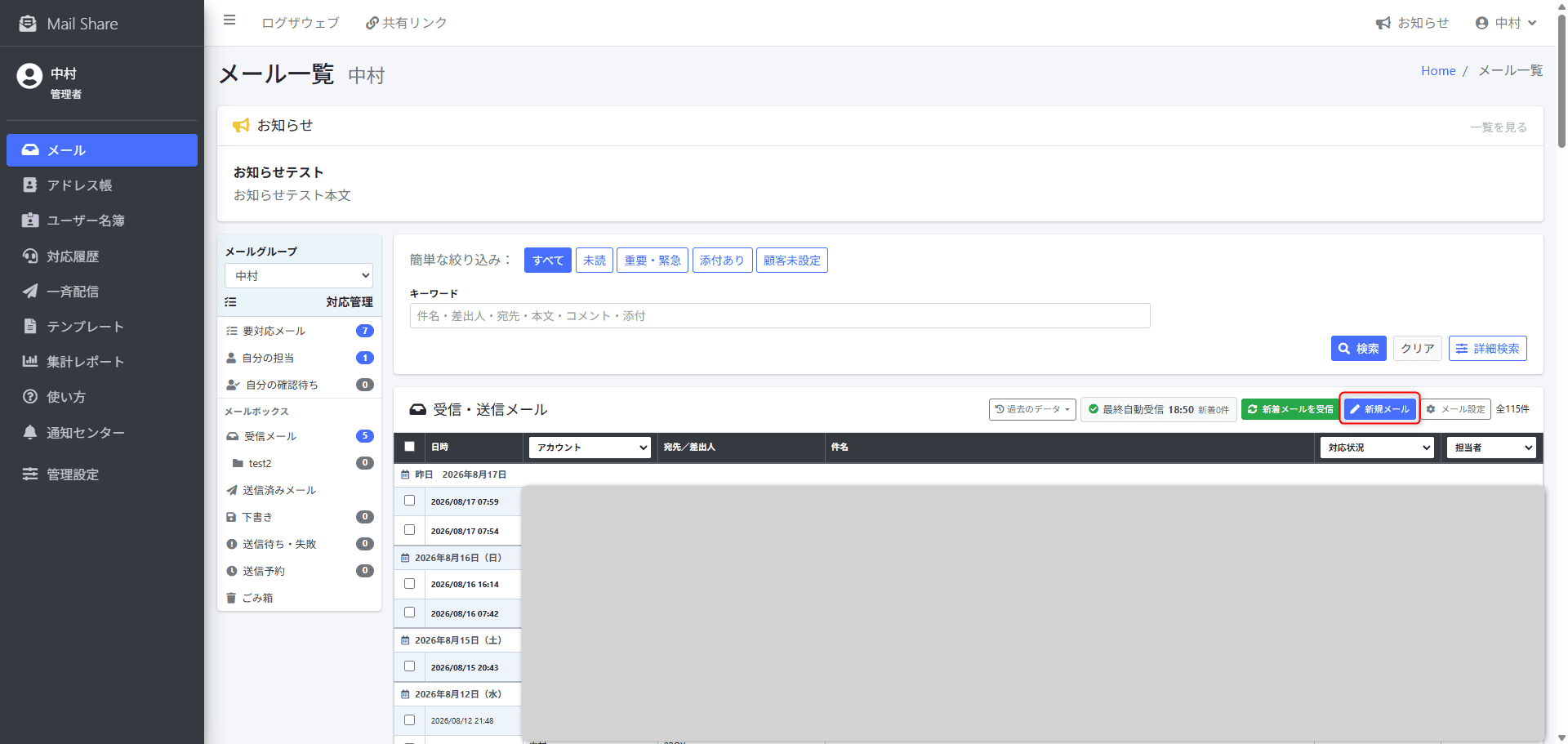Filter by 未読 mails
The image size is (1568, 744).
click(595, 261)
